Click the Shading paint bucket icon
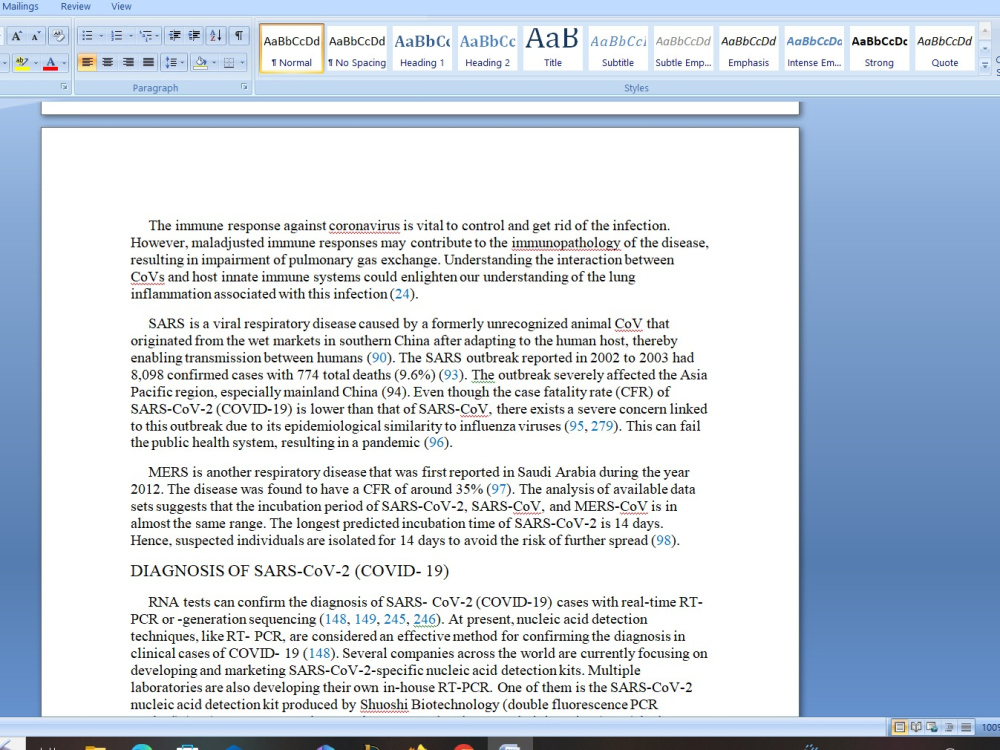The height and width of the screenshot is (750, 1000). [x=200, y=62]
